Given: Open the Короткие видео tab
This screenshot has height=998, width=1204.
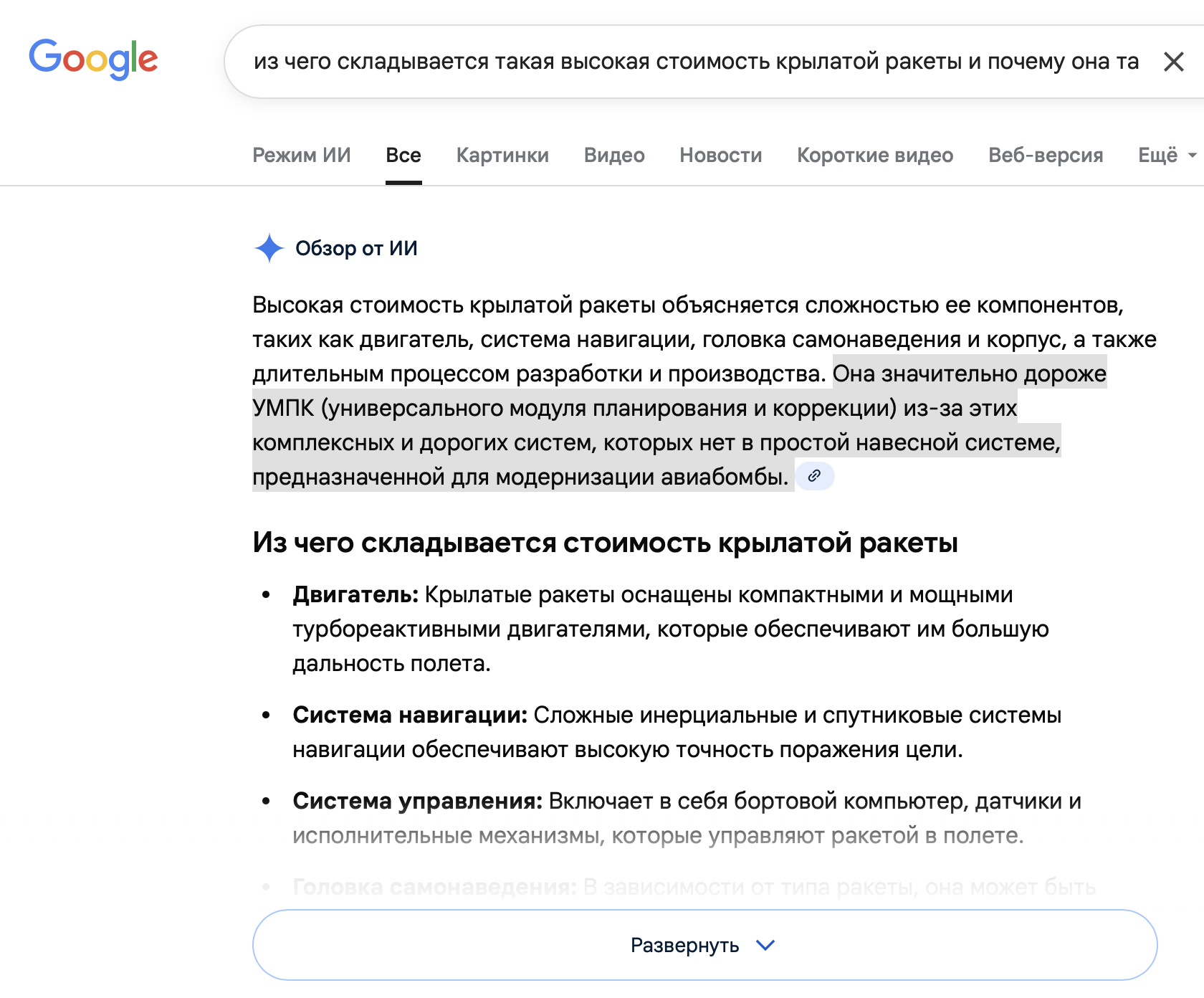Looking at the screenshot, I should [875, 155].
